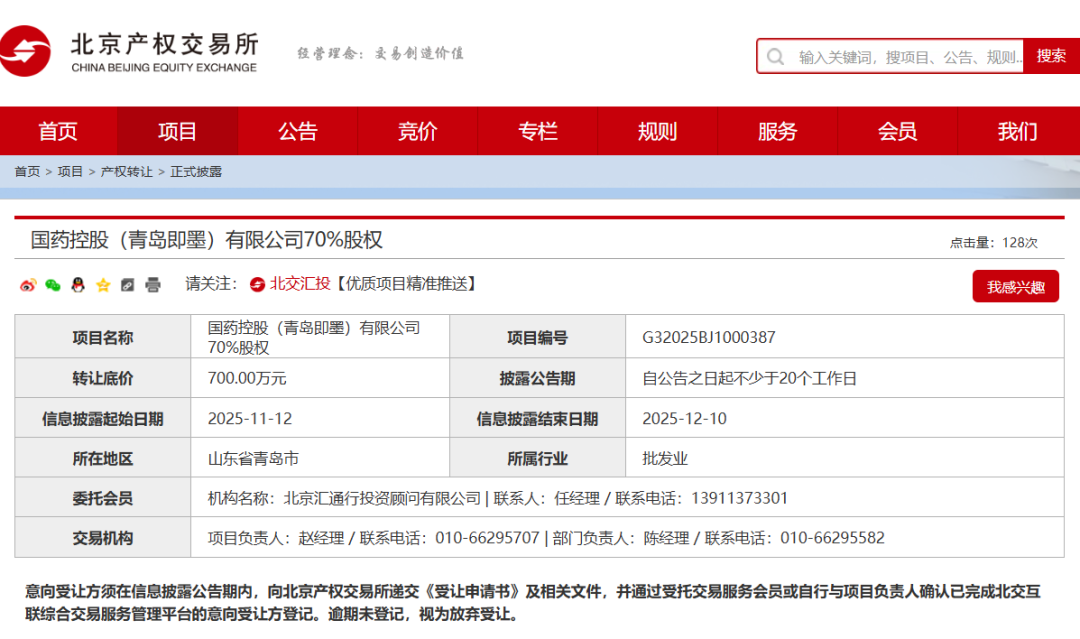Click the 700.00万元 price value
The width and height of the screenshot is (1080, 639).
click(x=247, y=378)
